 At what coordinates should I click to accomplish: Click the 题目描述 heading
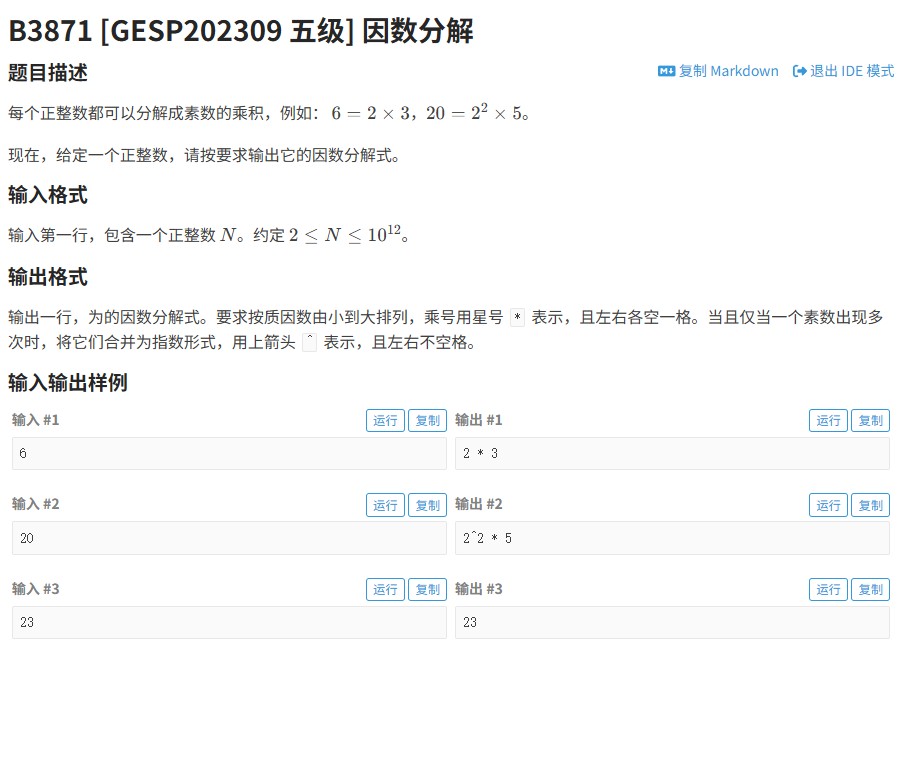pyautogui.click(x=48, y=73)
